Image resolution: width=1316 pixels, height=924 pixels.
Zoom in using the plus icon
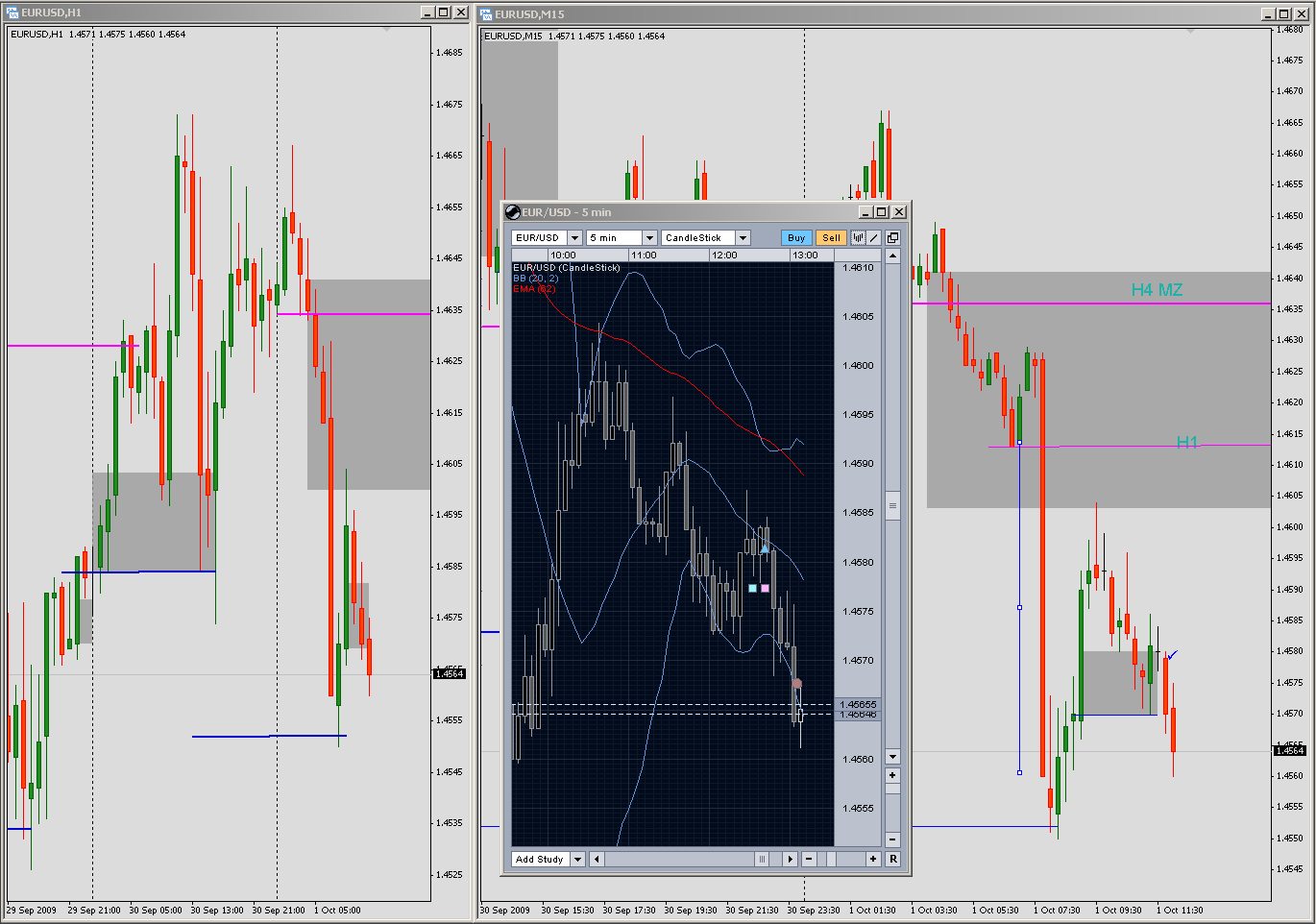coord(873,859)
